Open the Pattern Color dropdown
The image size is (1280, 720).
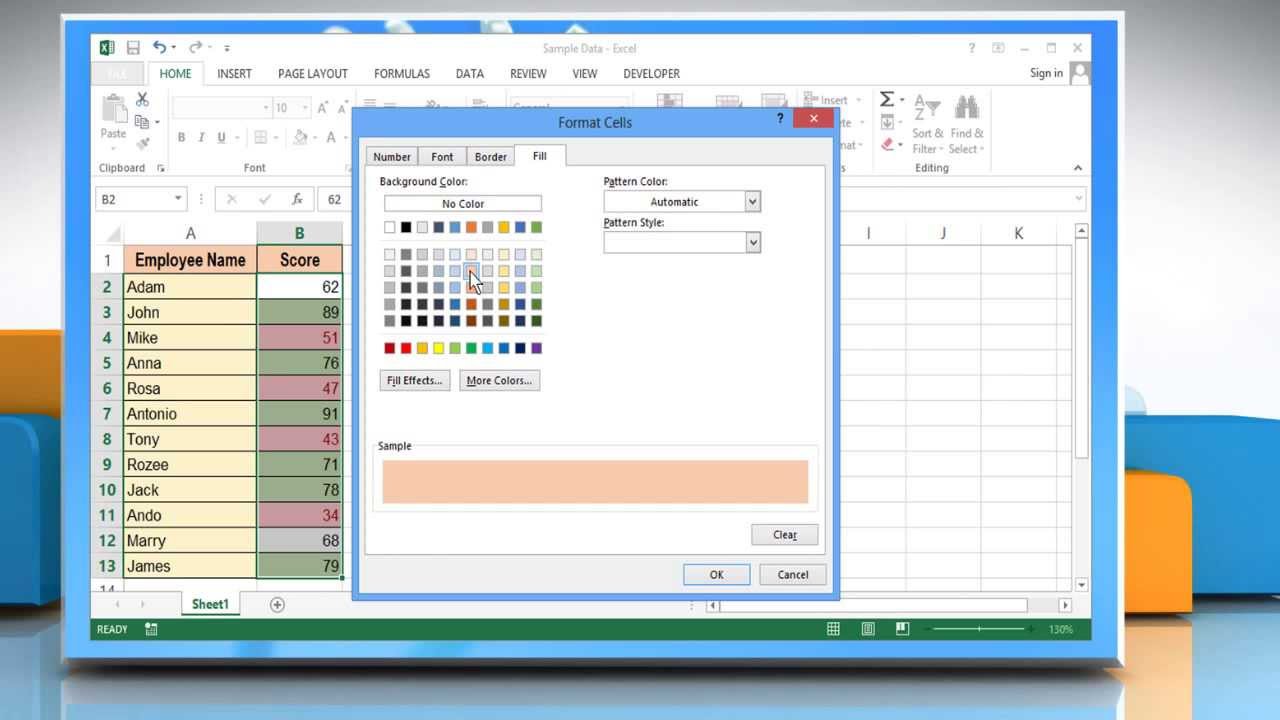[752, 201]
